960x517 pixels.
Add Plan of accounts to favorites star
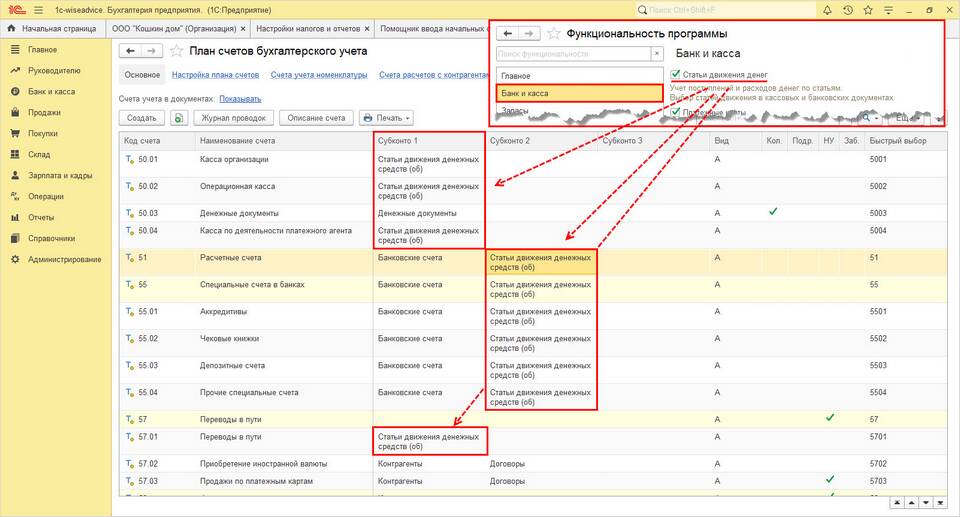176,51
